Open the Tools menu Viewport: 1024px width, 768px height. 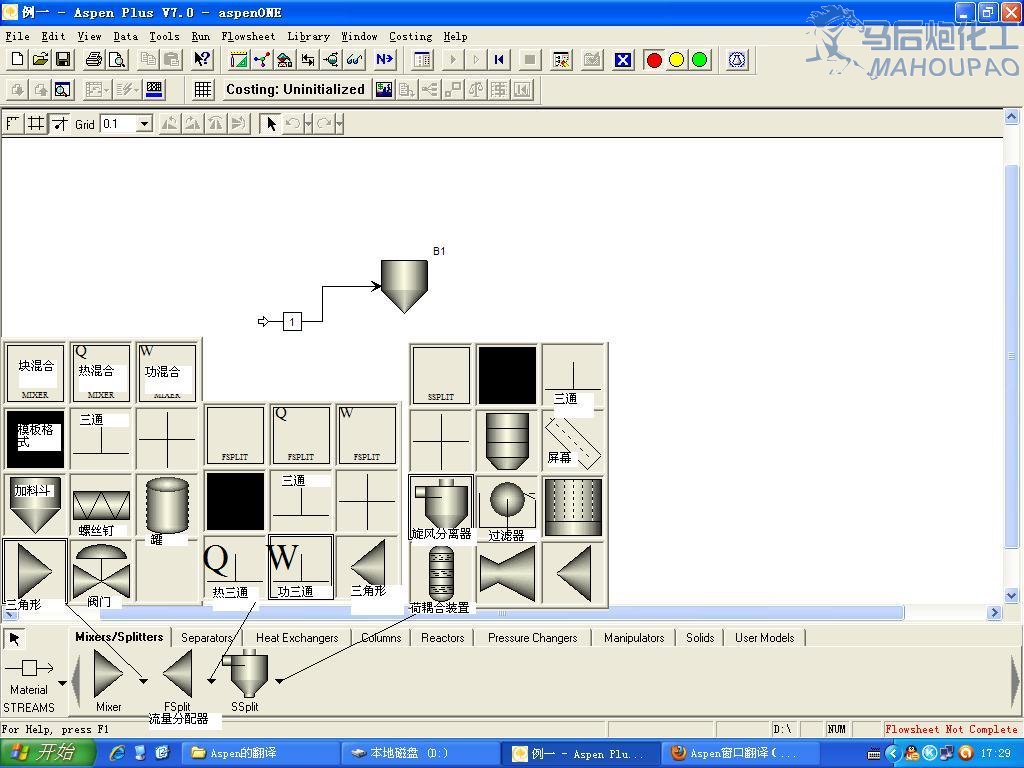[x=164, y=37]
